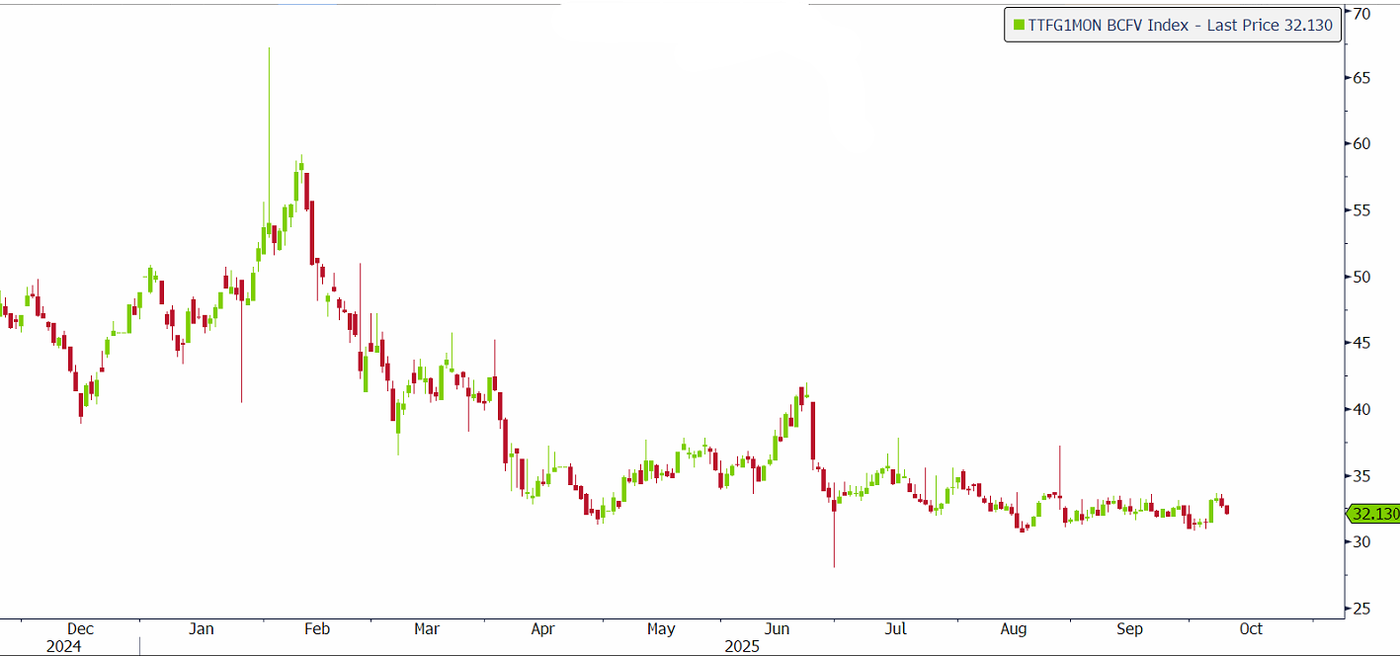Screen dimensions: 1400x656
Task: Click the Feb month label on time axis
Action: pos(317,629)
